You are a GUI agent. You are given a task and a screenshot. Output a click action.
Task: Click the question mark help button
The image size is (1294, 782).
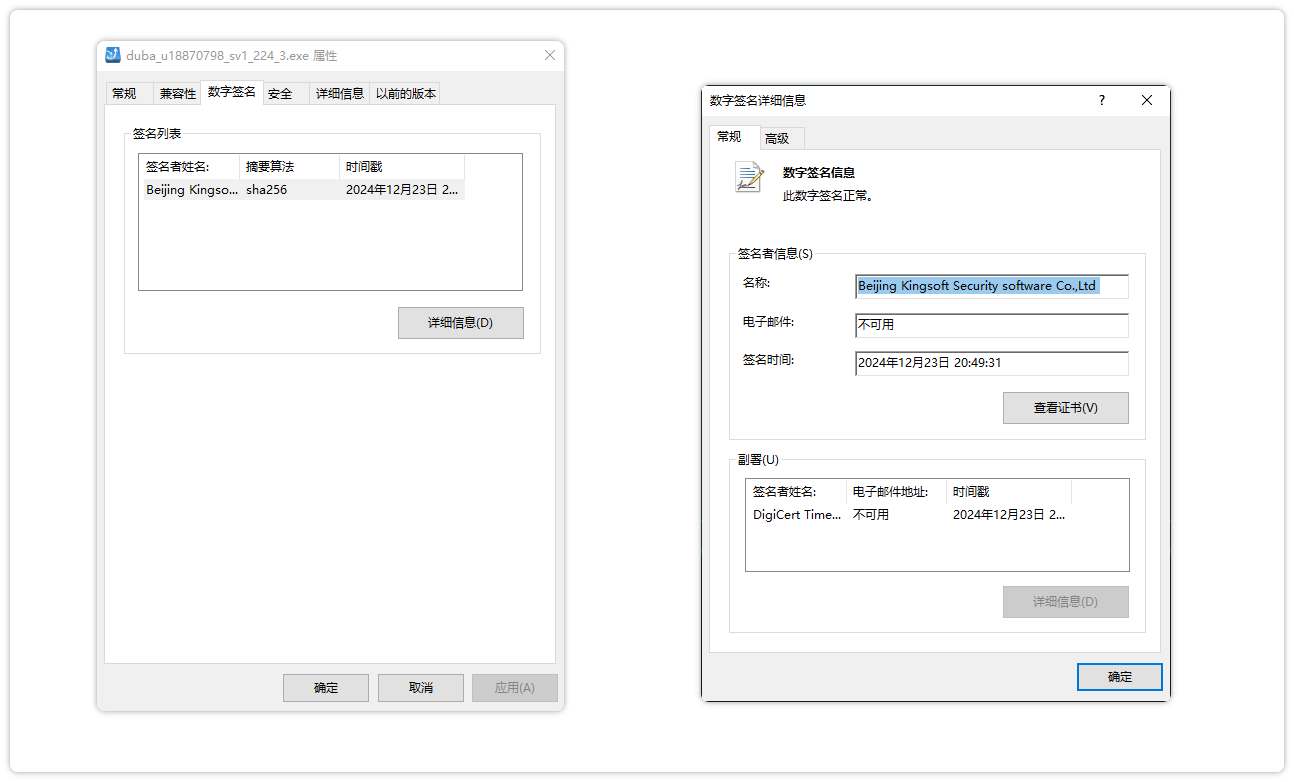tap(1101, 100)
